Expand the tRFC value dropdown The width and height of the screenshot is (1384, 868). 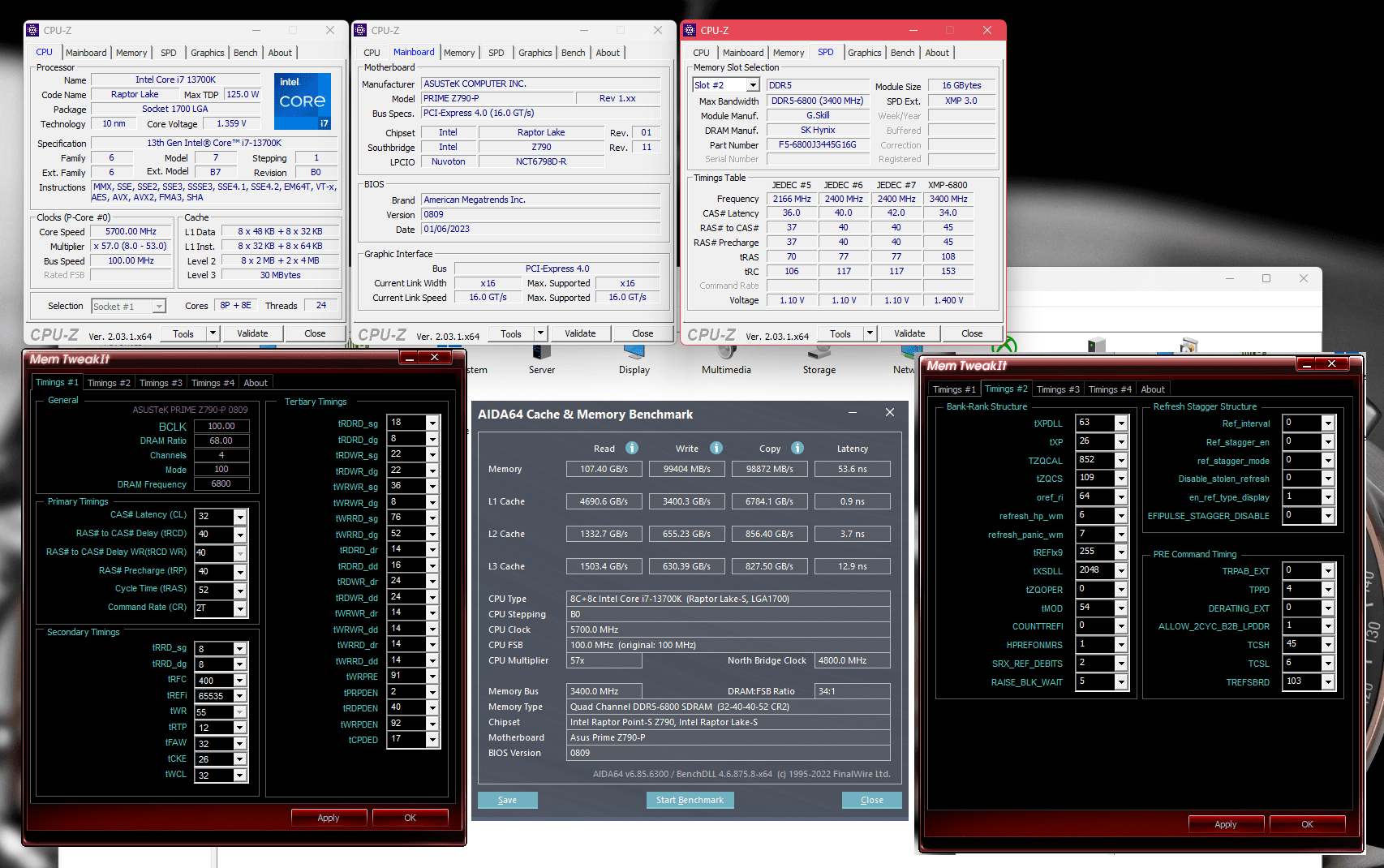click(x=240, y=681)
